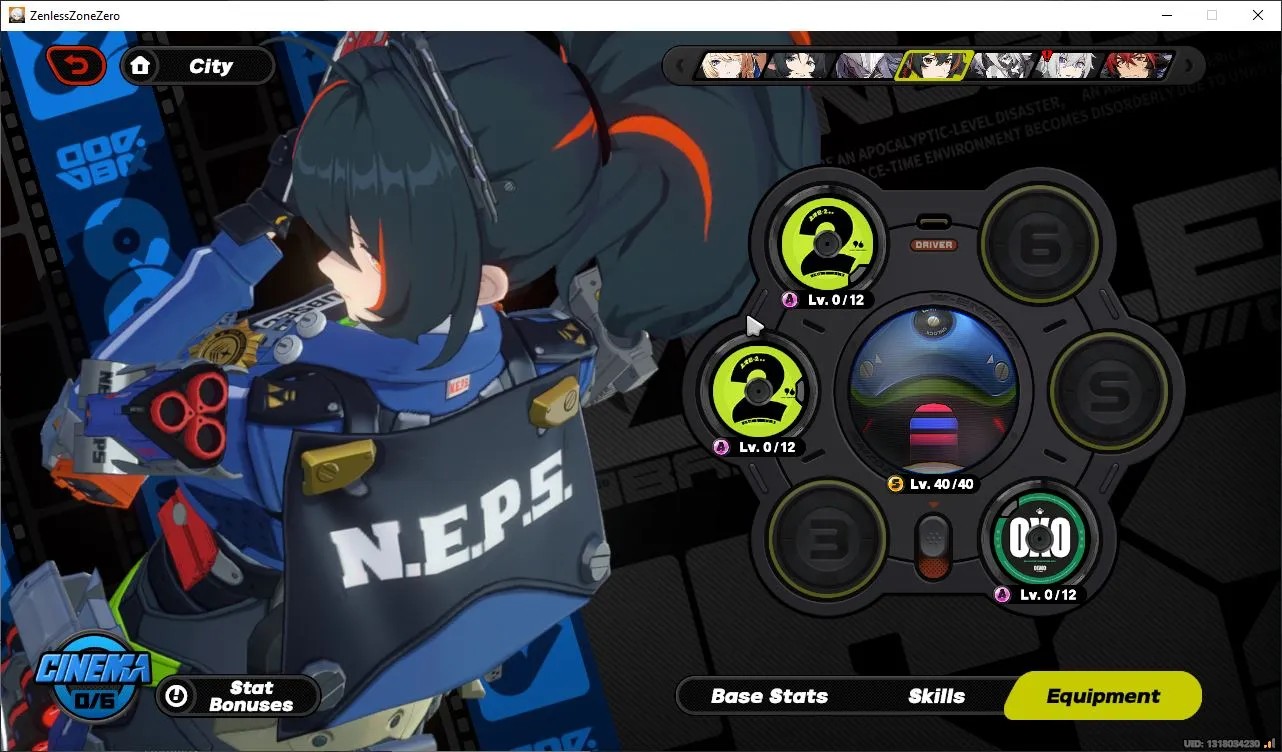Open the equipped disc with white center logo
1282x752 pixels.
[x=1039, y=540]
